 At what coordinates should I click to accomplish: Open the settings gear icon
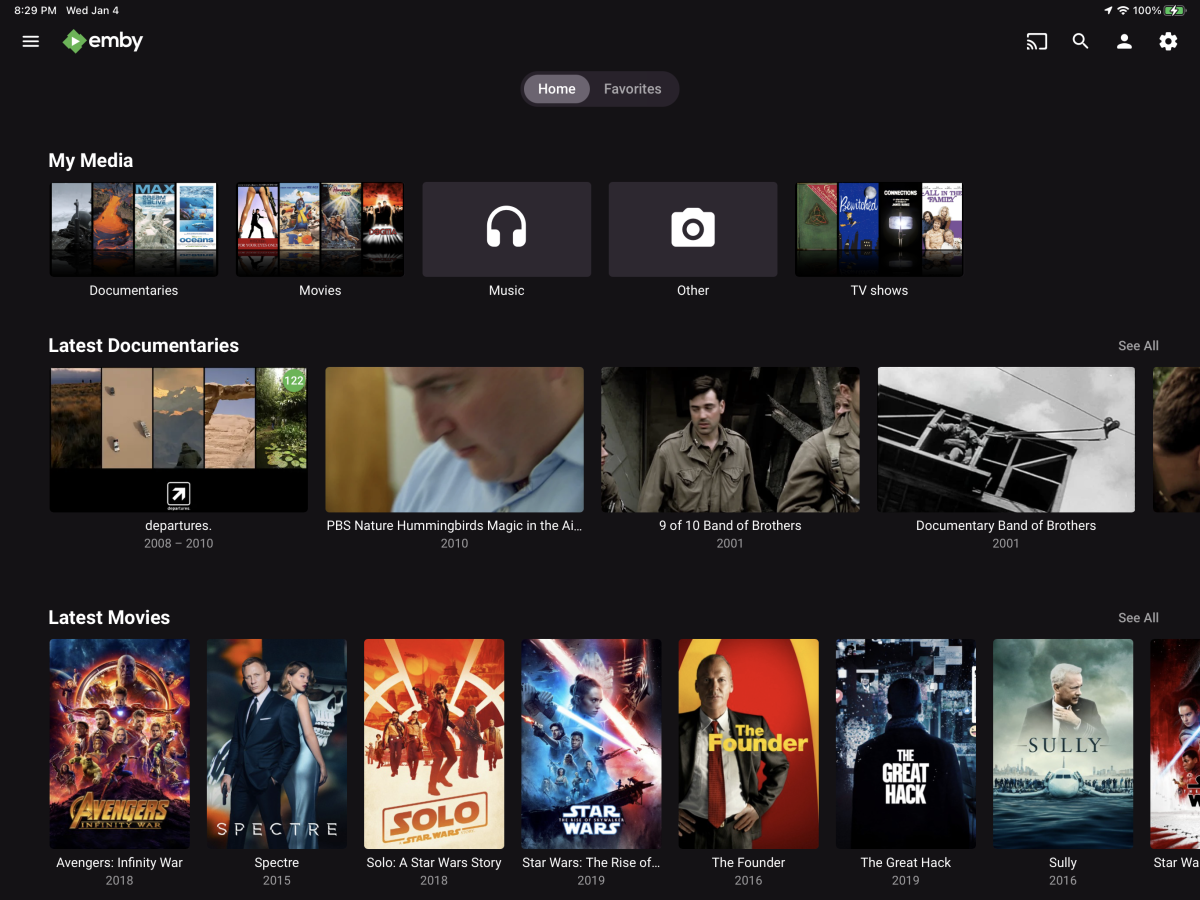pyautogui.click(x=1168, y=42)
